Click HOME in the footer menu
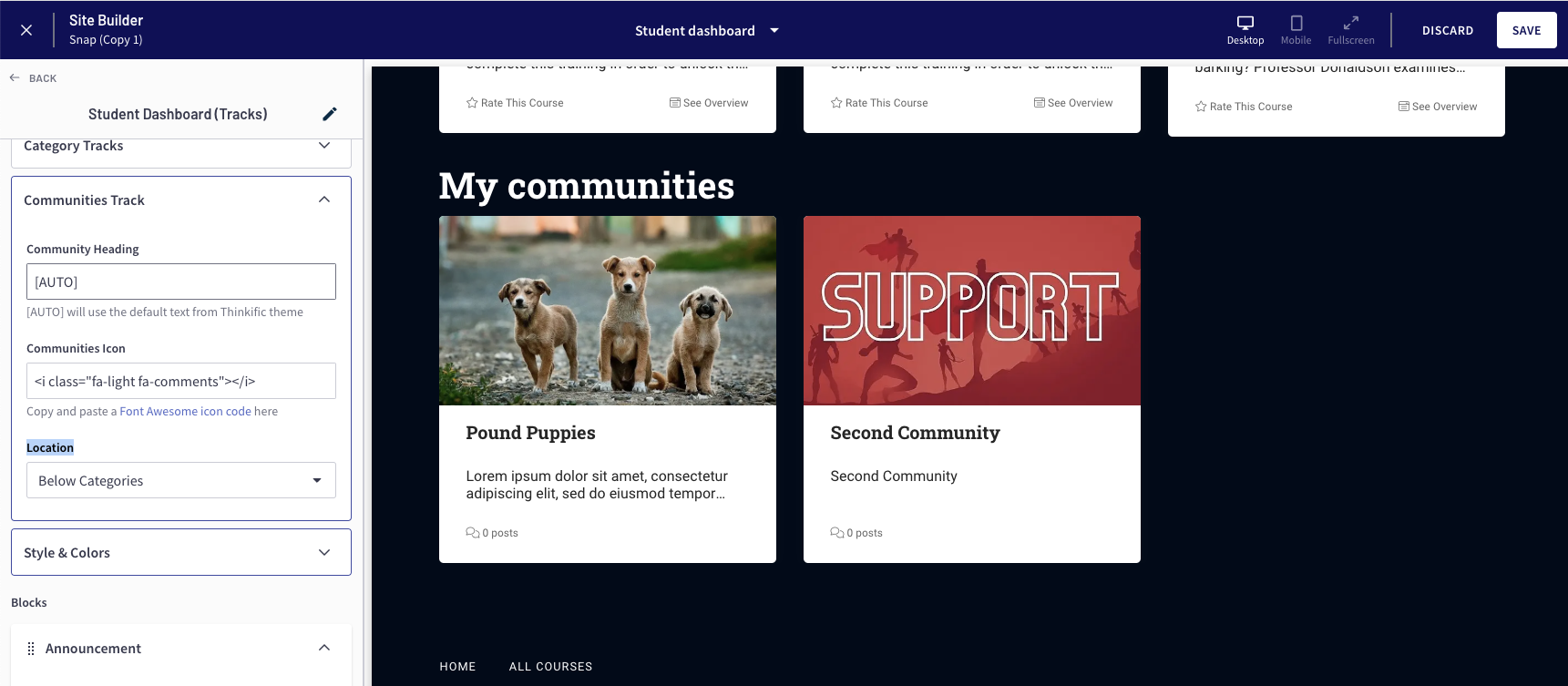This screenshot has width=1568, height=686. pos(457,667)
